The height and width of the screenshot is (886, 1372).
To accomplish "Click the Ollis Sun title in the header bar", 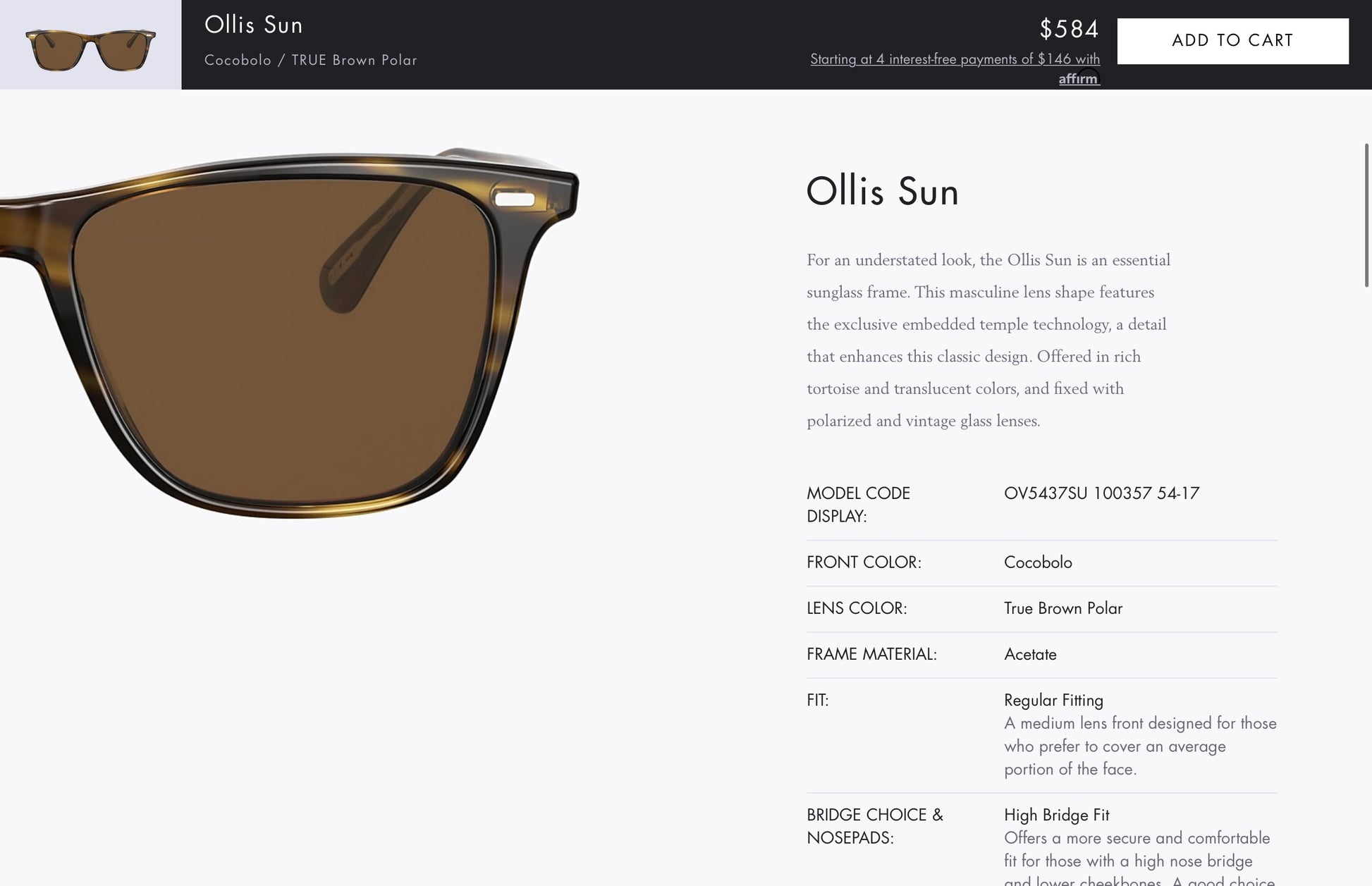I will pos(253,25).
